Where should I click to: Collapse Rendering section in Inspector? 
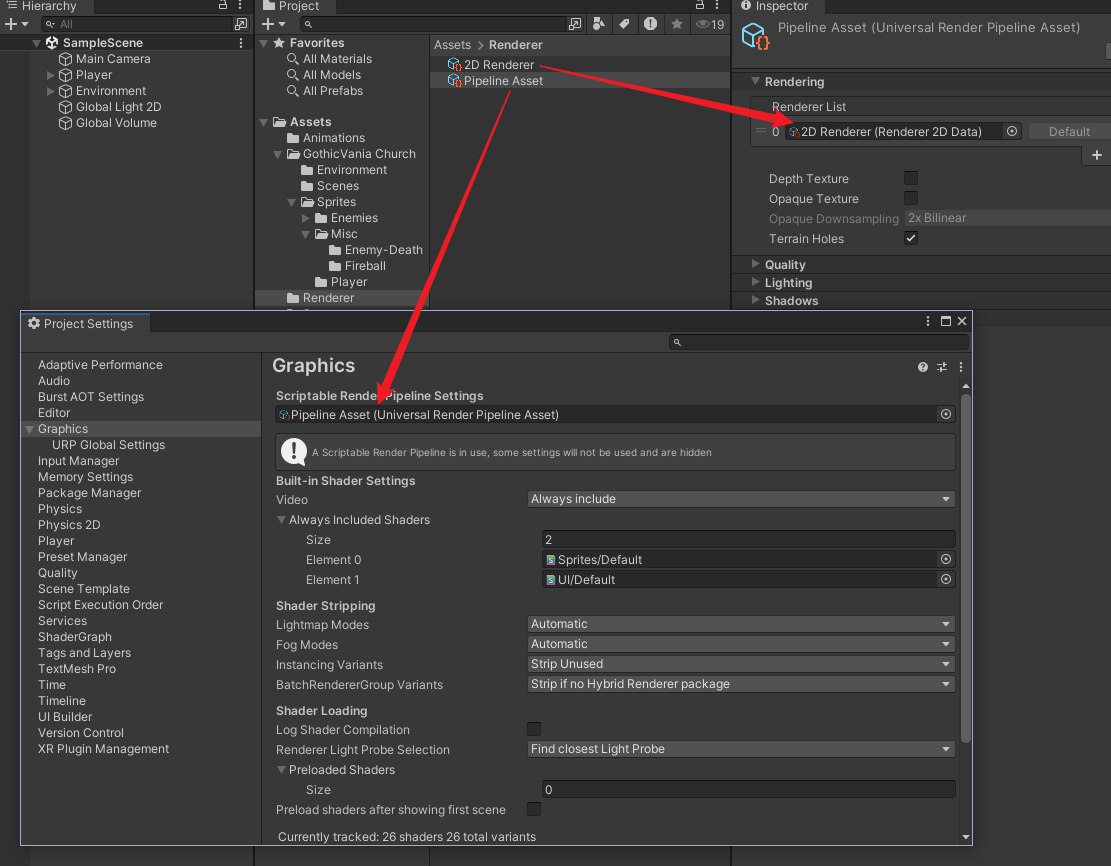point(755,81)
